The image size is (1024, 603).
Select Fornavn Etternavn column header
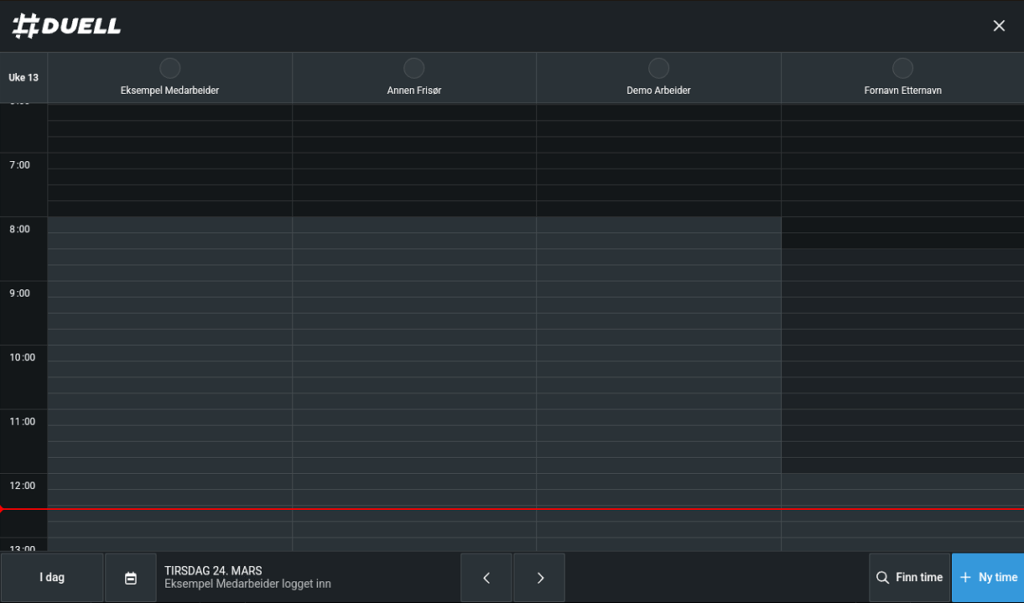(x=902, y=90)
